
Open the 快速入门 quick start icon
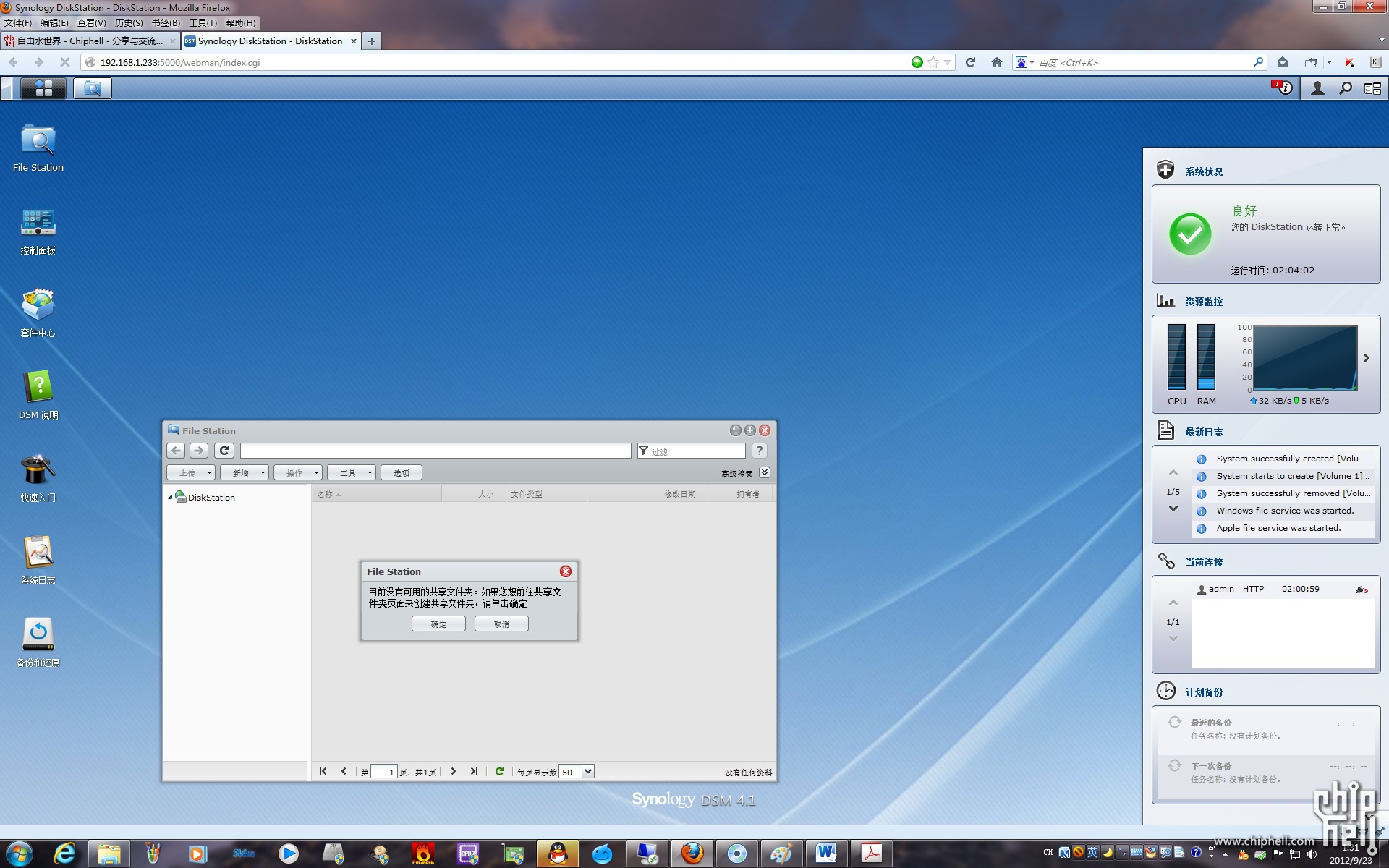[38, 477]
